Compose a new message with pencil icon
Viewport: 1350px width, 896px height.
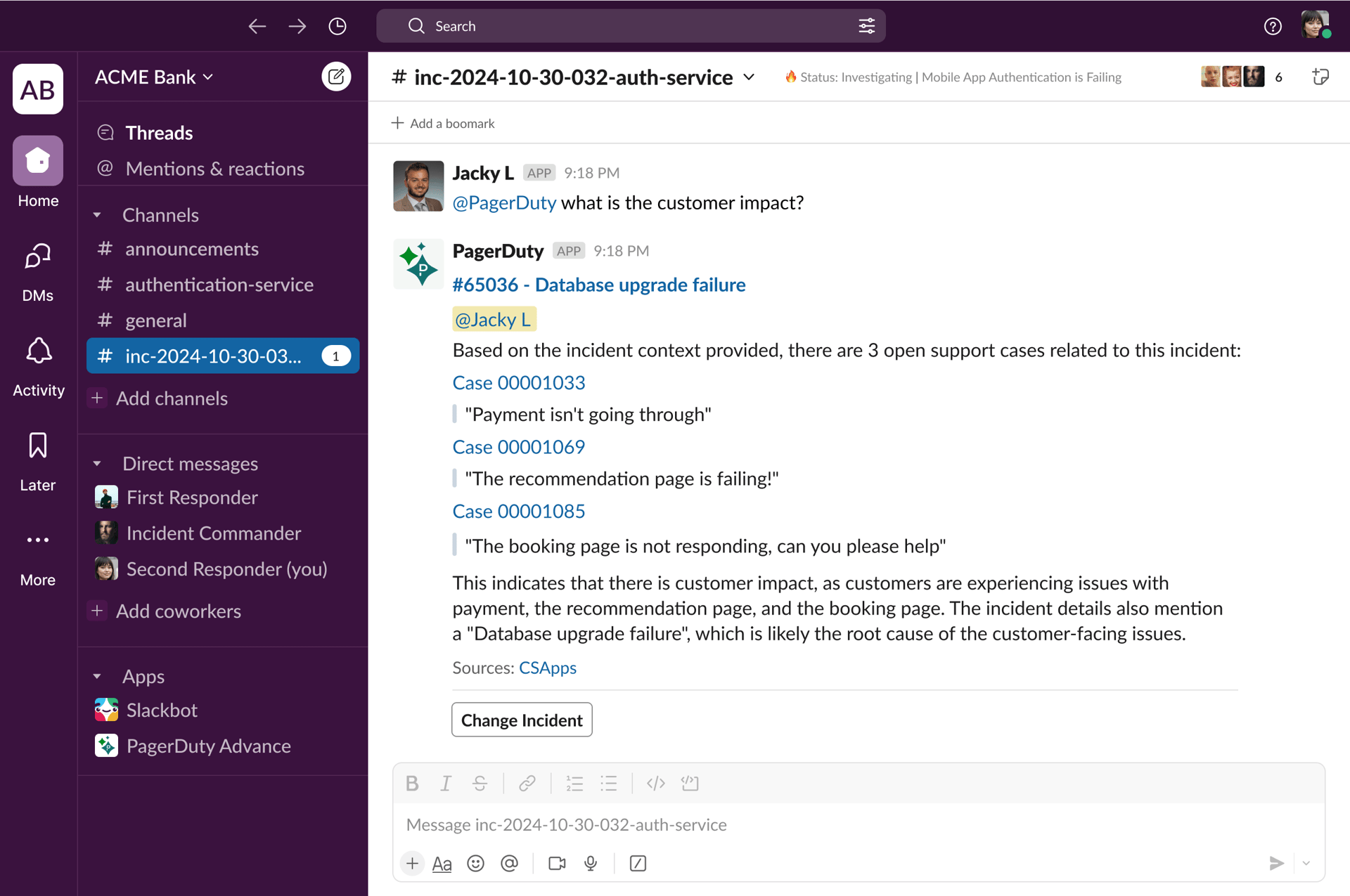(x=337, y=77)
